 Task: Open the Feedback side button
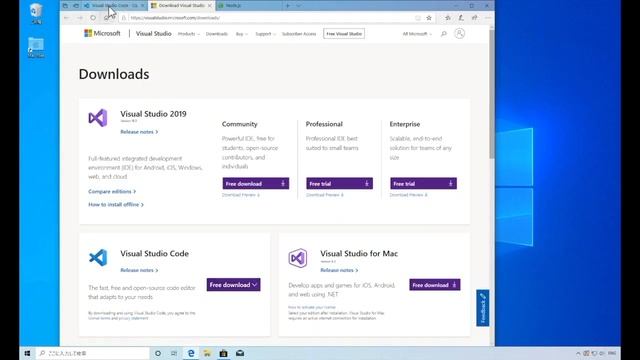(482, 308)
